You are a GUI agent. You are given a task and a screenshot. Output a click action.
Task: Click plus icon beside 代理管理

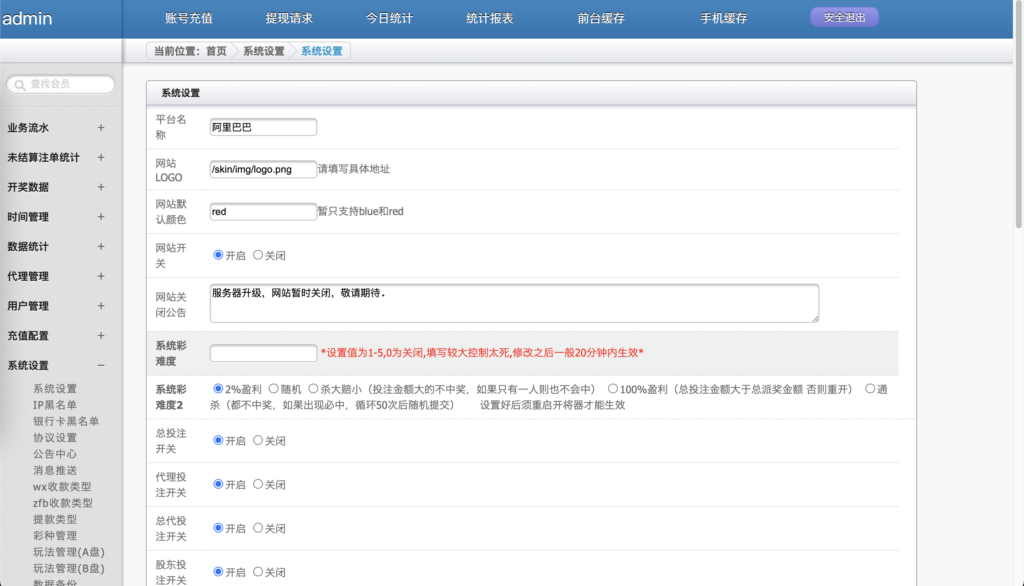(x=100, y=276)
